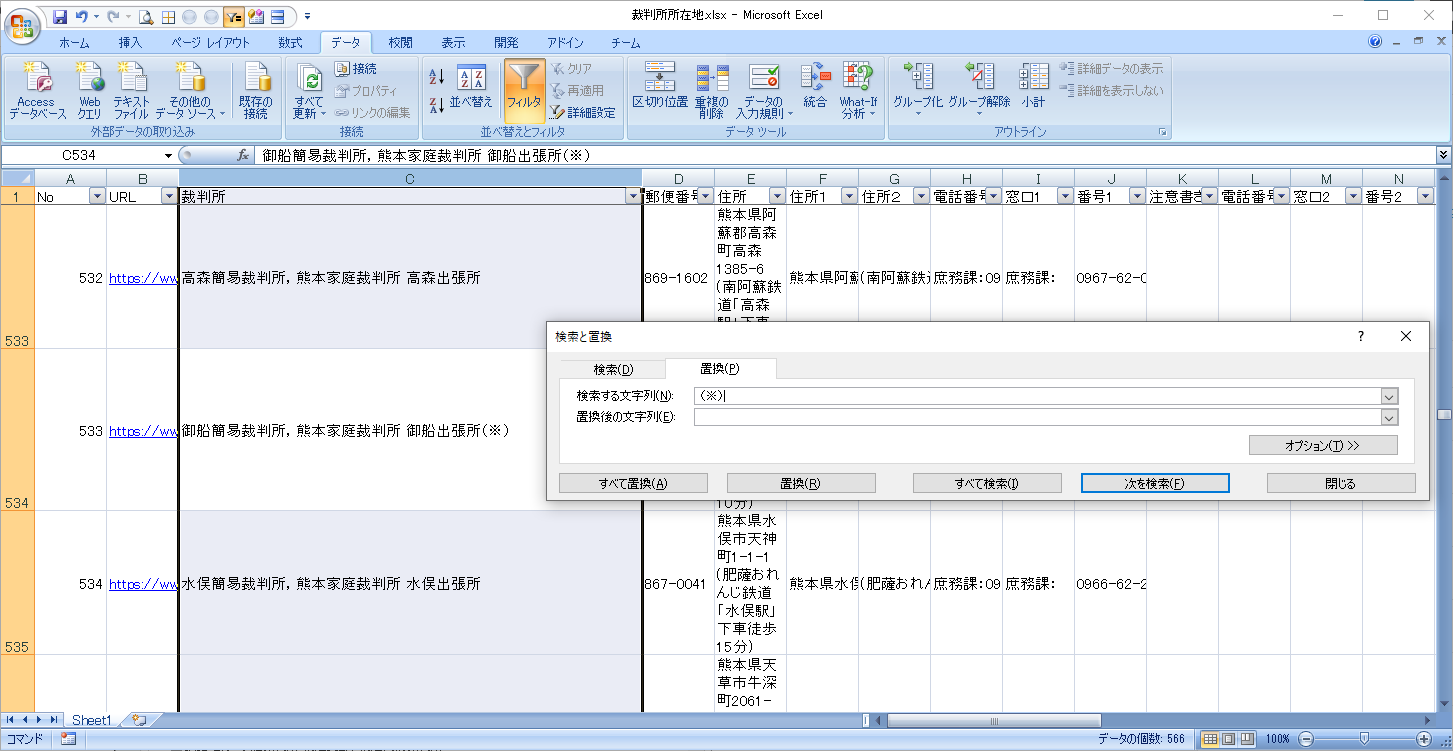Open Print Preview from Quick Access toolbar

[x=146, y=17]
